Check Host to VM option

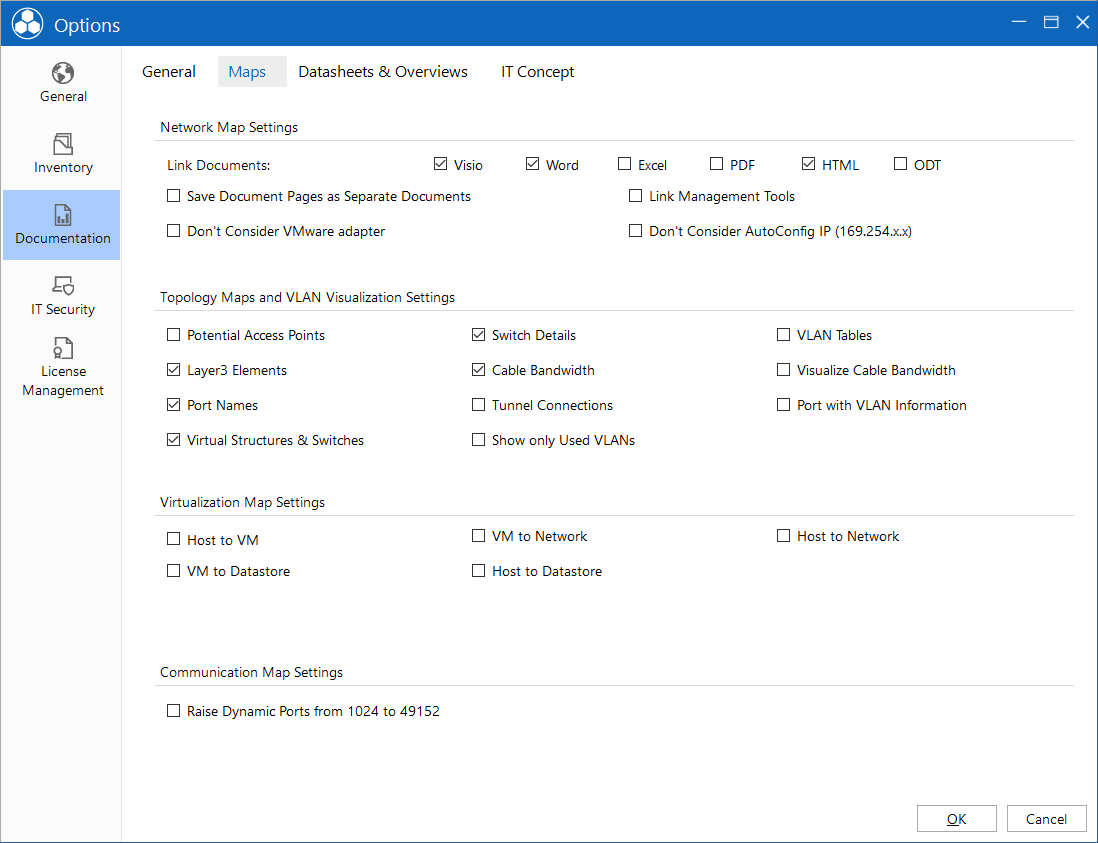click(x=174, y=538)
